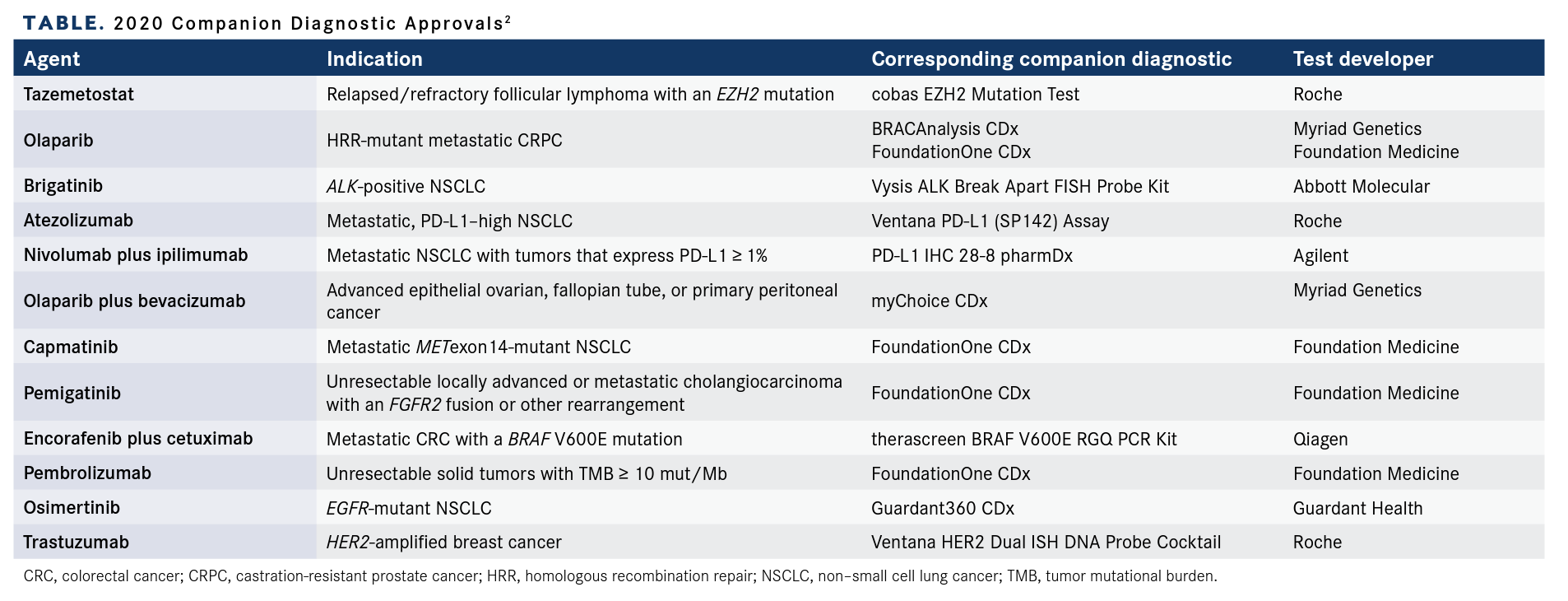Select the myChoice CDx diagnostic cell

tap(929, 301)
